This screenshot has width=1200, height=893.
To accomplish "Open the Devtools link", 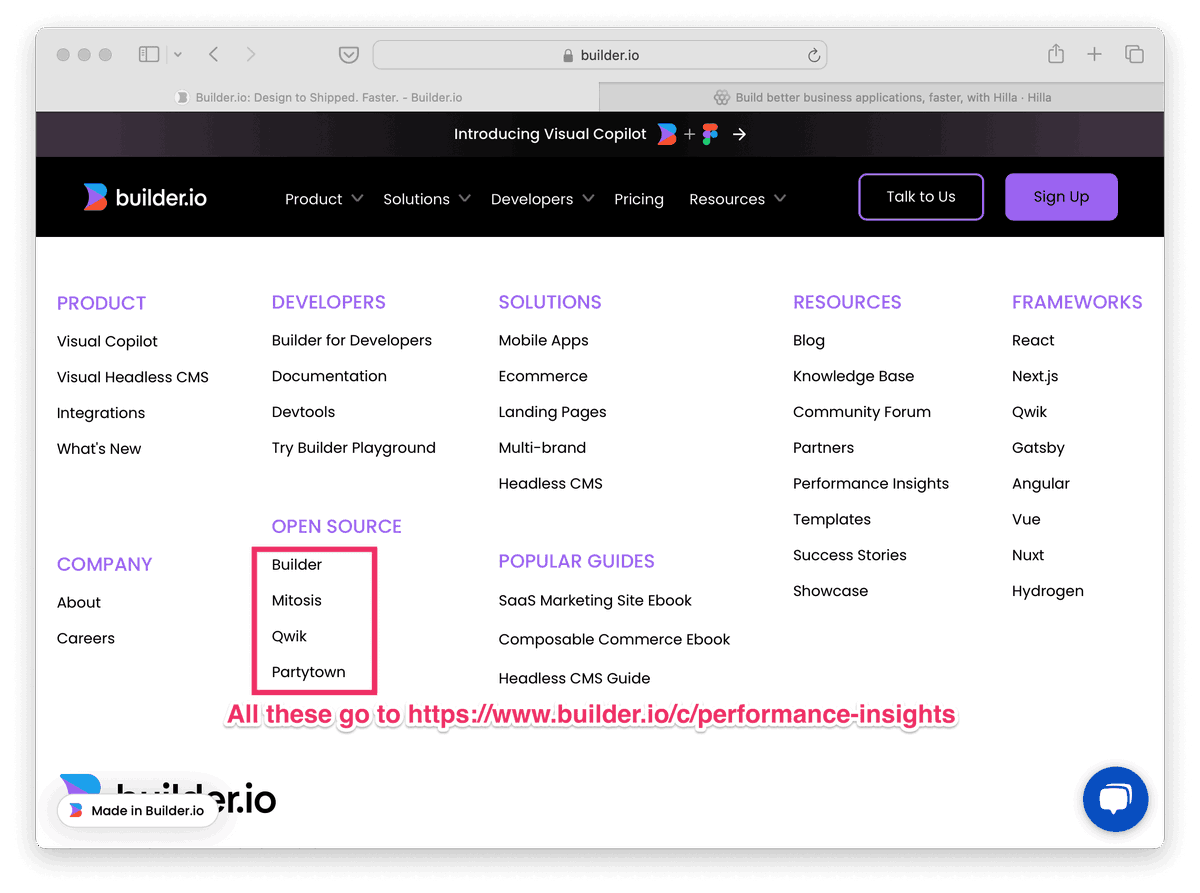I will [303, 412].
